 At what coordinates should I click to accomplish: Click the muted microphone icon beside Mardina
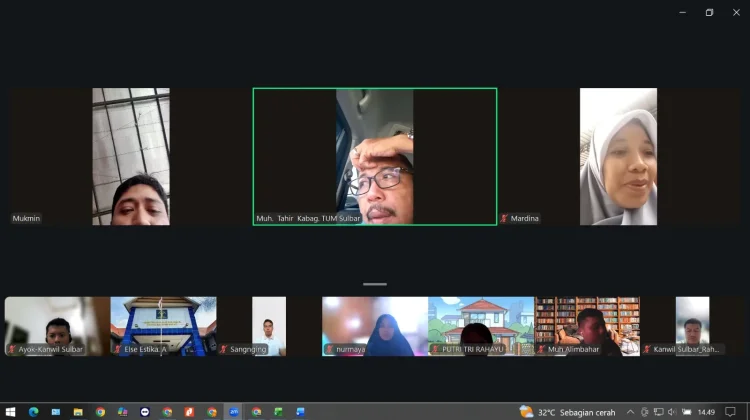pyautogui.click(x=504, y=219)
